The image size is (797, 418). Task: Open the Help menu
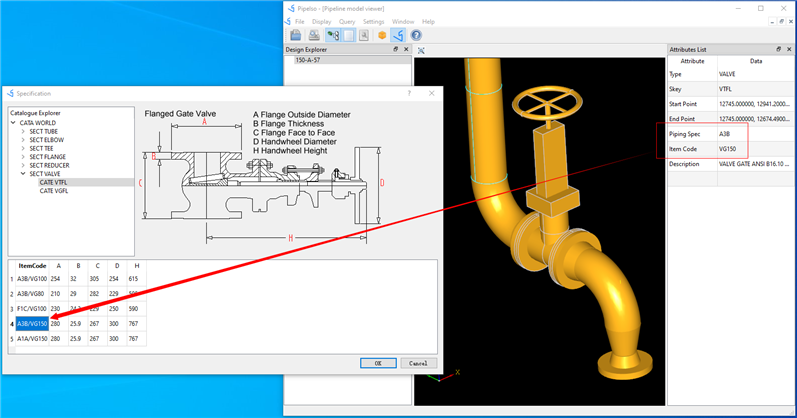428,21
